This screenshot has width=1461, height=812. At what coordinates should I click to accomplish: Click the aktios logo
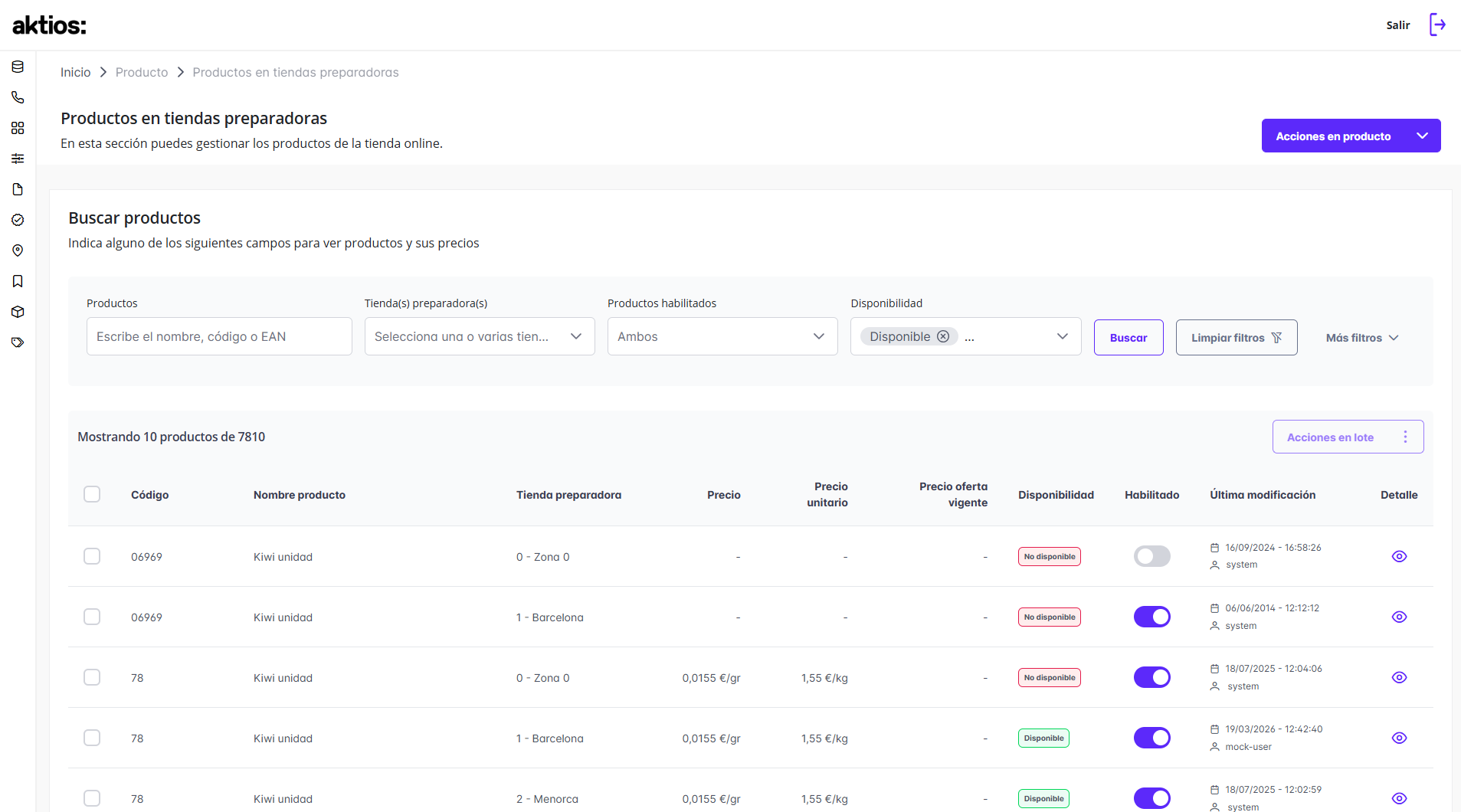[50, 25]
